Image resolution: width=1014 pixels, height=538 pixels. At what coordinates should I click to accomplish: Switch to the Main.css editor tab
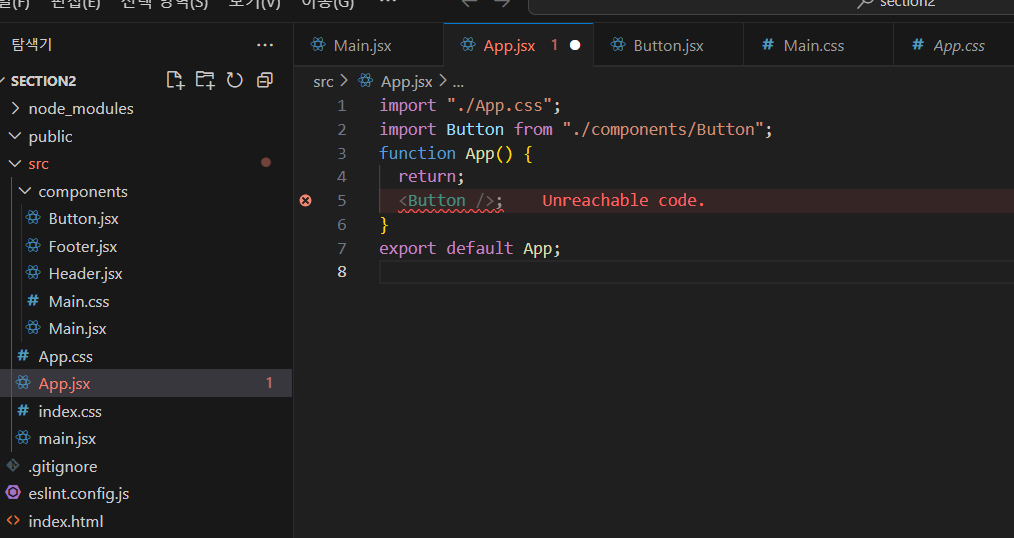coord(818,45)
